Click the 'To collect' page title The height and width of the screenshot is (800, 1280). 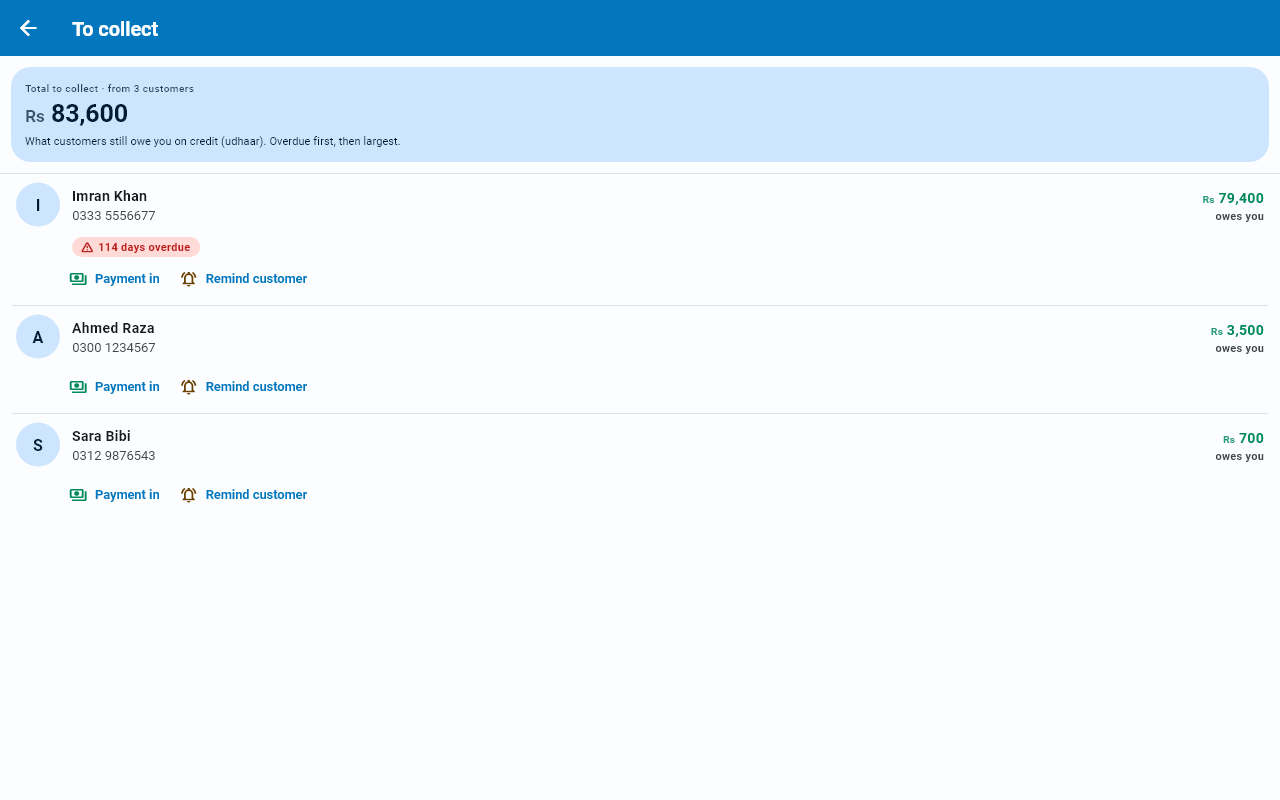(x=115, y=29)
